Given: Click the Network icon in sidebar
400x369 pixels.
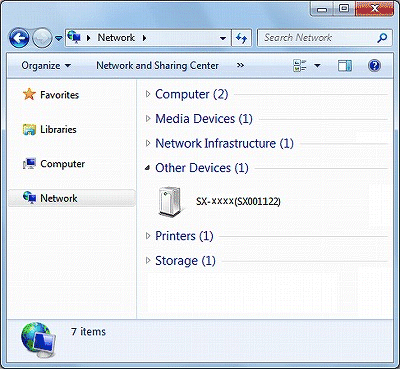Looking at the screenshot, I should [x=29, y=198].
